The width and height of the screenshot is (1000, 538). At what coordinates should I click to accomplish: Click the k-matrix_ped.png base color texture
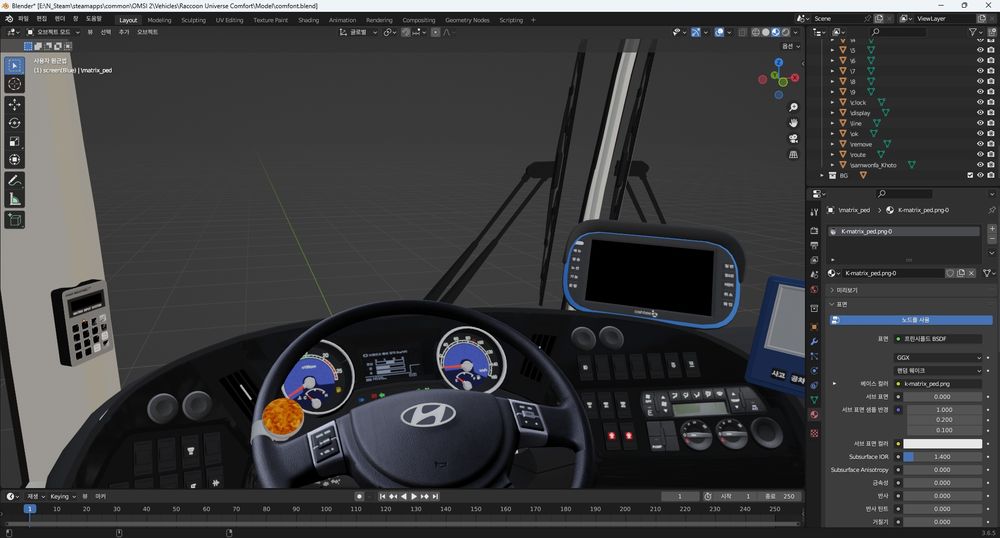click(938, 384)
